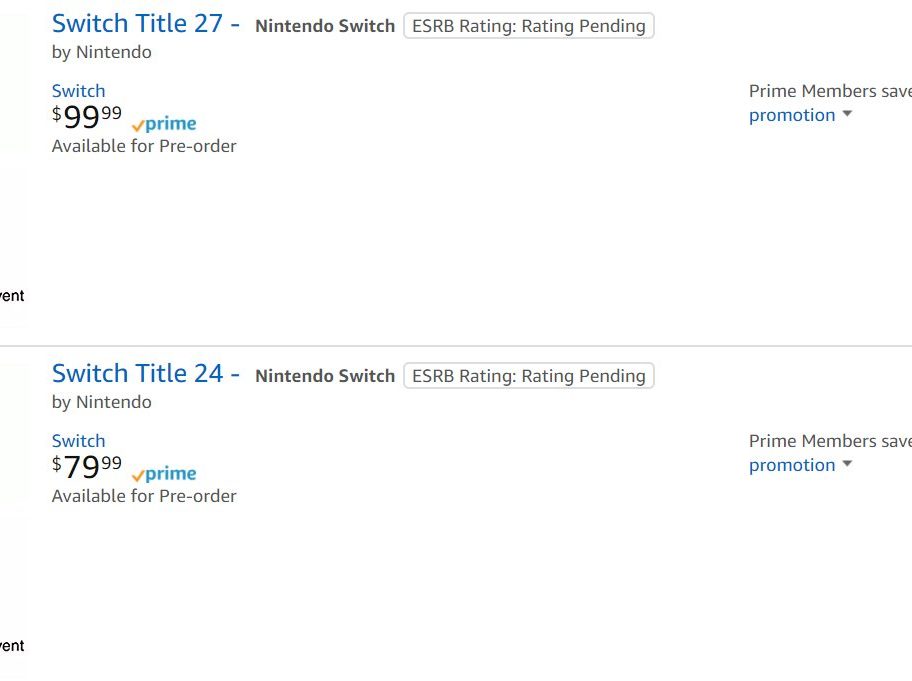Click the Prime logo beside the $99.99 price
This screenshot has width=912, height=681.
164,124
